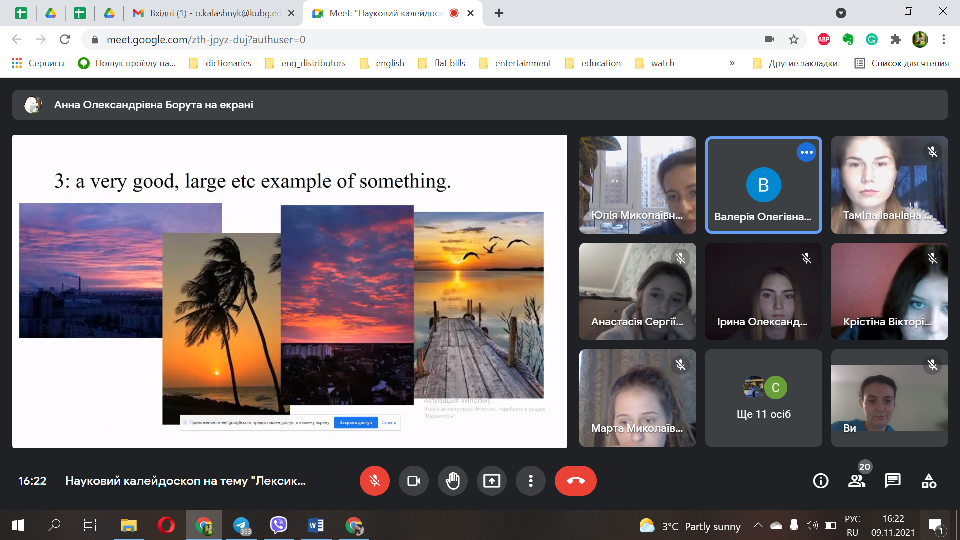
Task: Open the meeting details info icon
Action: 821,481
